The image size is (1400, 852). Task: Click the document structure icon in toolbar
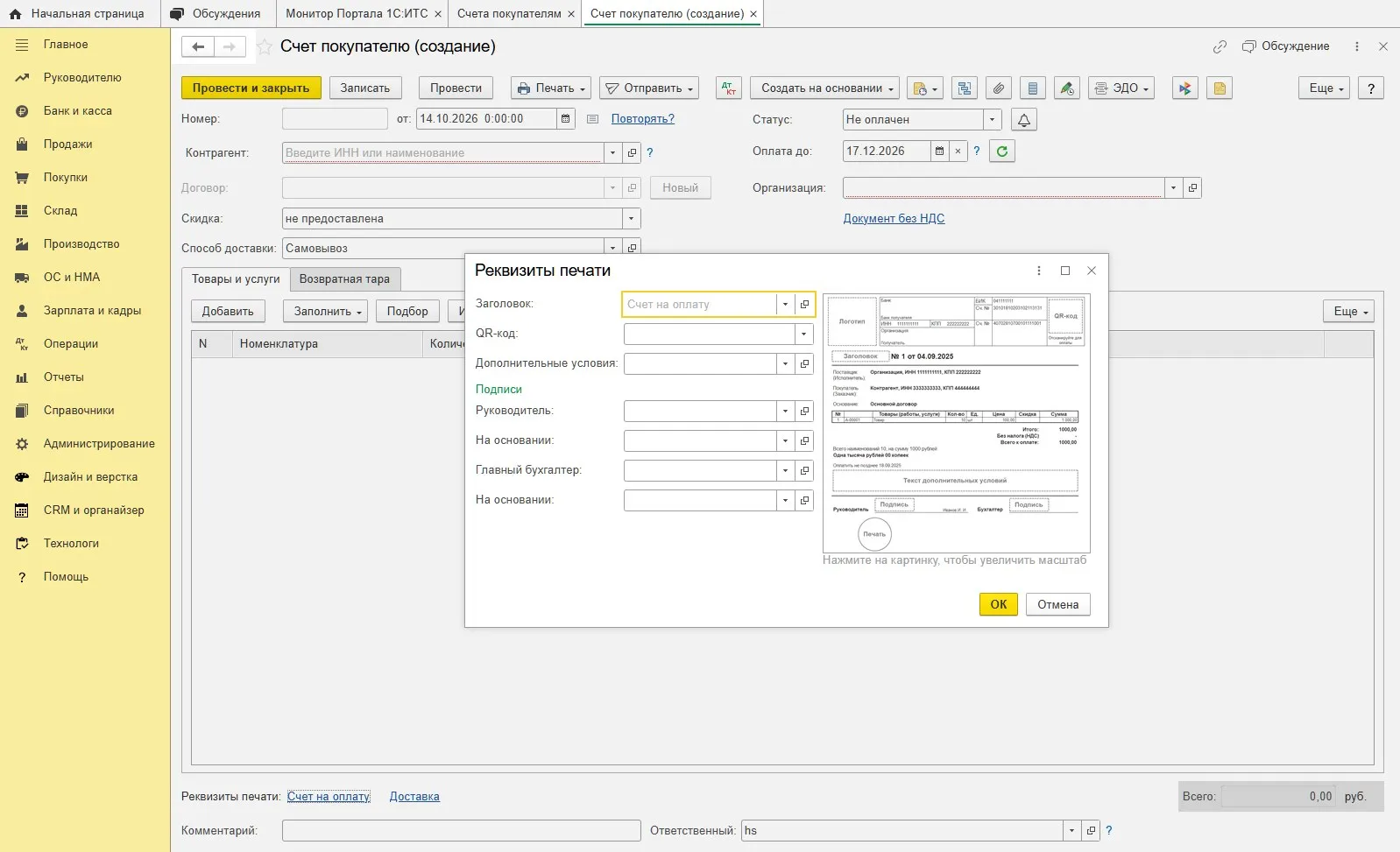click(965, 88)
